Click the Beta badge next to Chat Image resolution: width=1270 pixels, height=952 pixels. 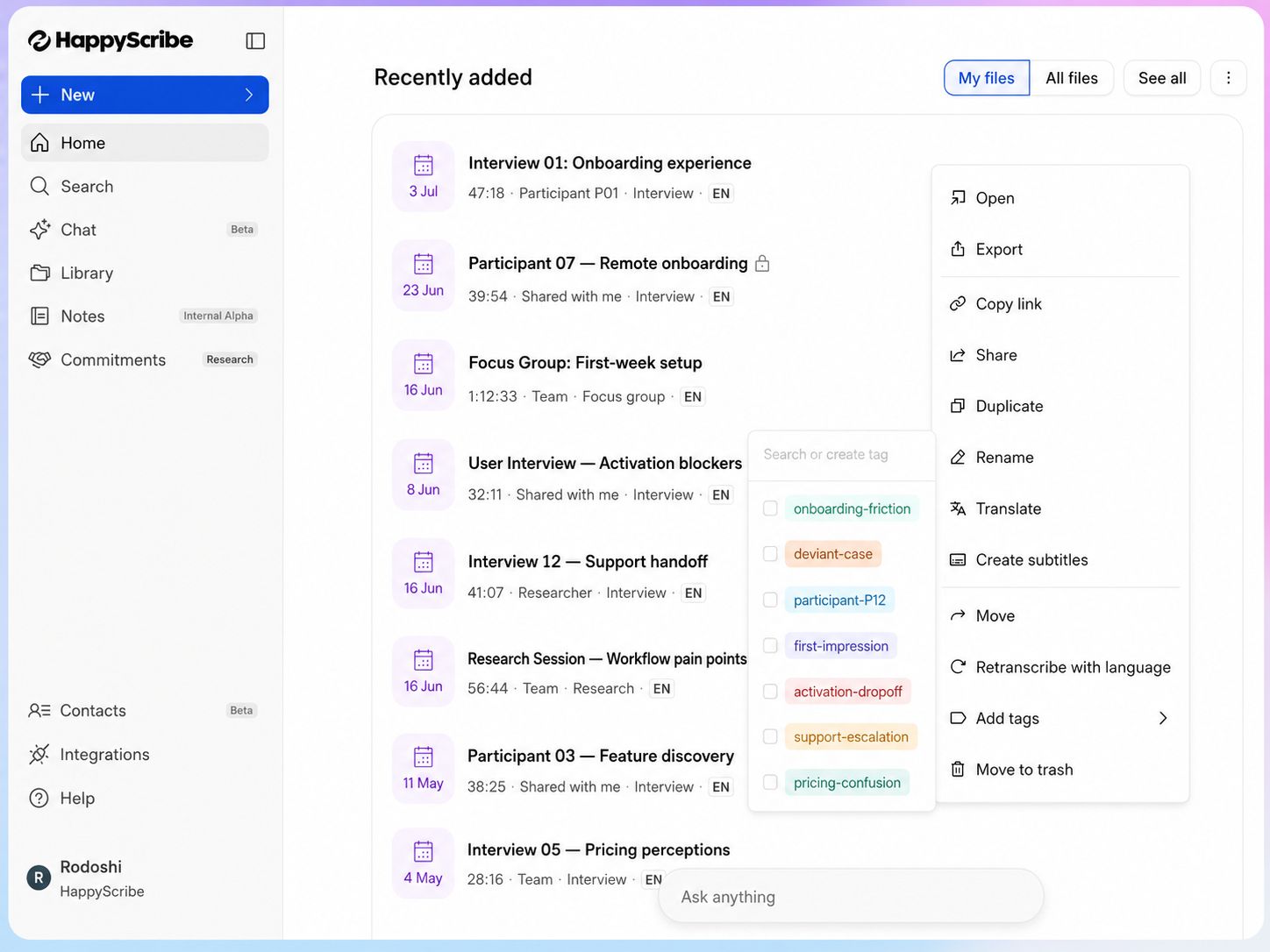[242, 230]
